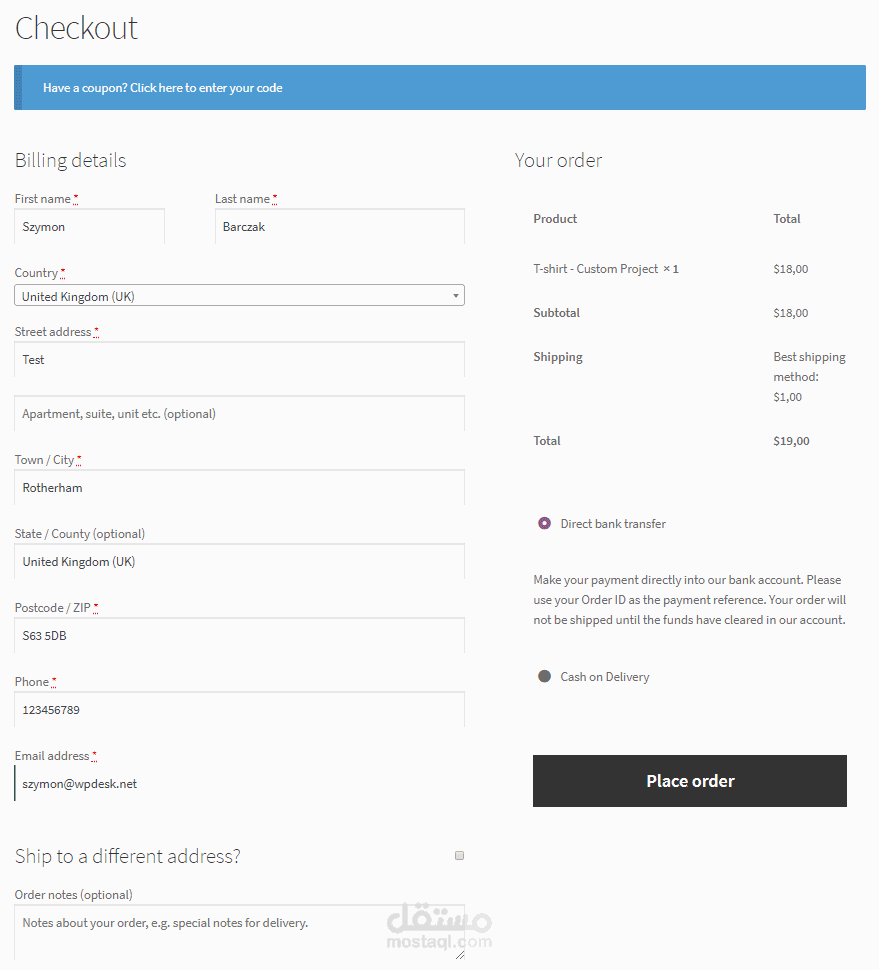Select Direct bank transfer payment method
Image resolution: width=879 pixels, height=970 pixels.
point(544,523)
